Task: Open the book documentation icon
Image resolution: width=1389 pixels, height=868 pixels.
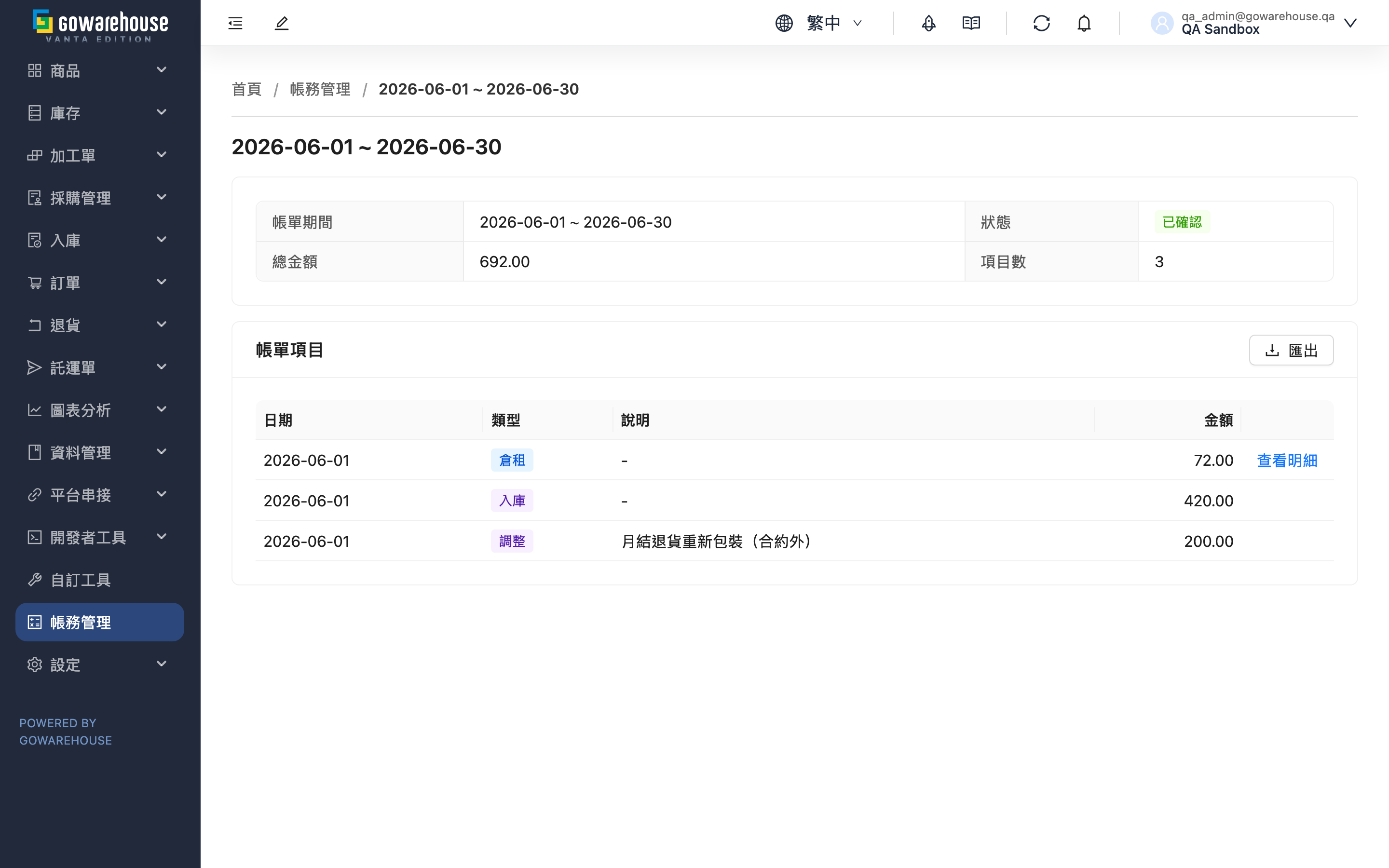Action: [x=971, y=23]
